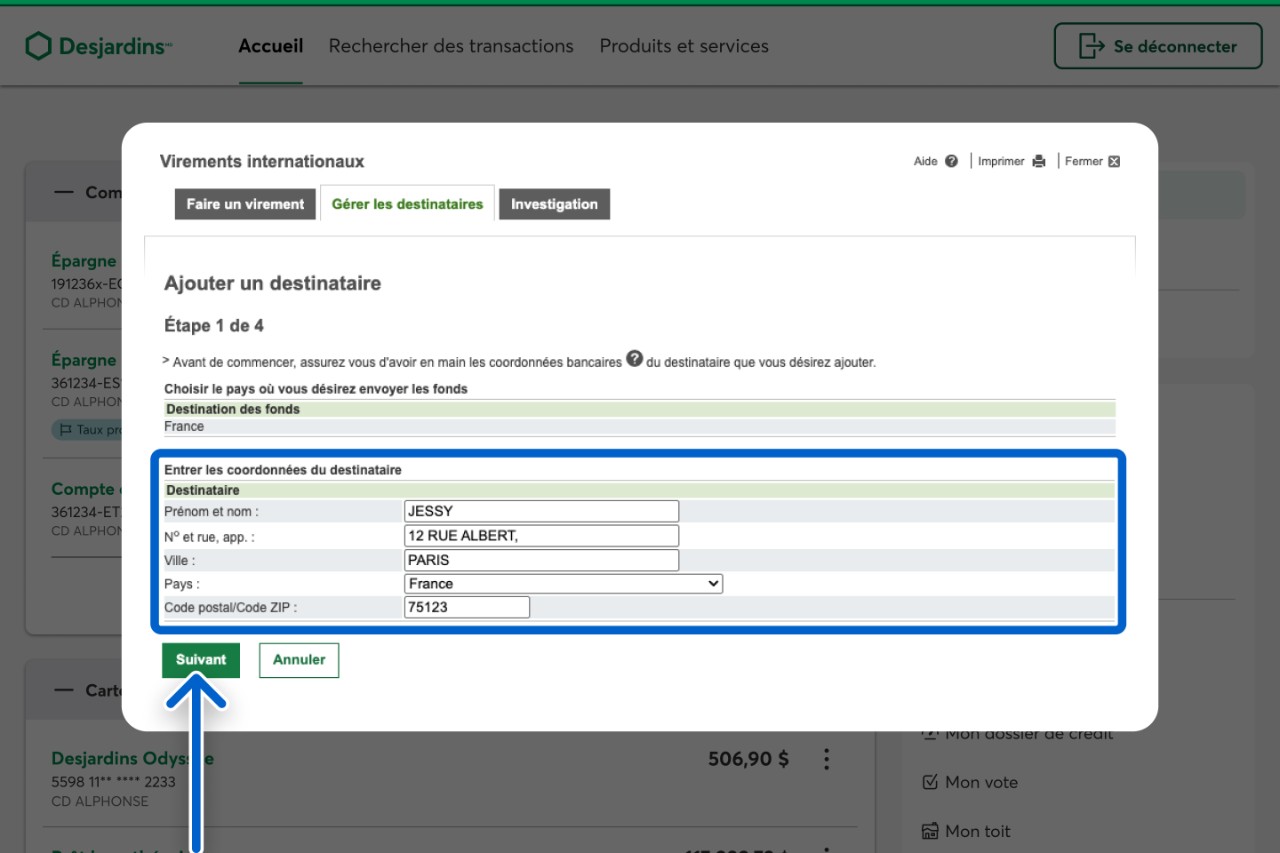
Task: Close the dialog with Fermer X icon
Action: (x=1114, y=161)
